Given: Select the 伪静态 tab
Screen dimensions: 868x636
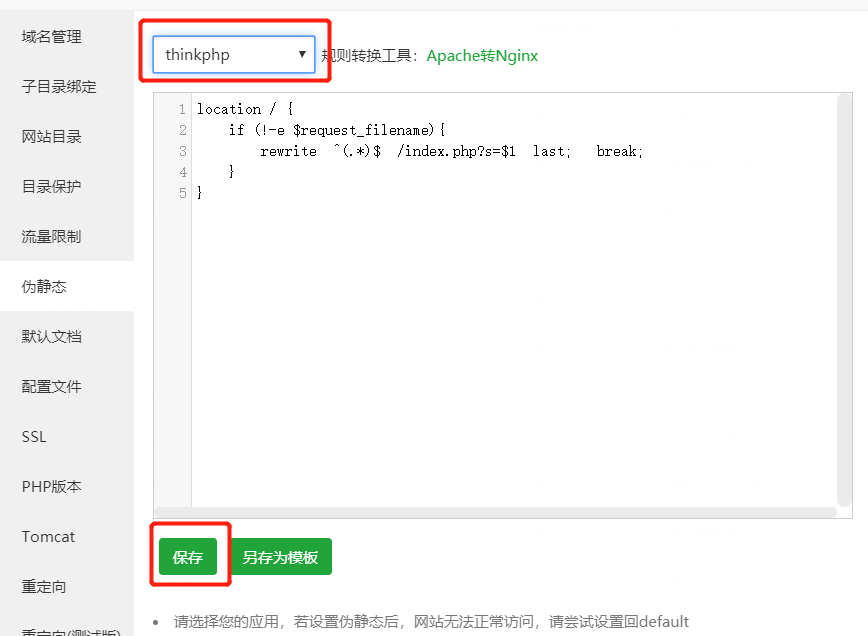Looking at the screenshot, I should 44,287.
